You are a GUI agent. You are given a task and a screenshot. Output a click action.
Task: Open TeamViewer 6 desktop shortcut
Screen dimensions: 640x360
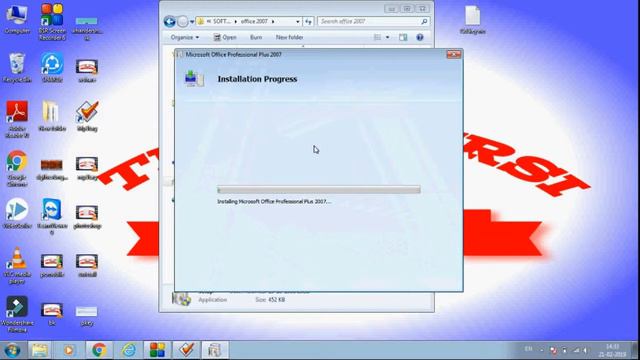point(52,216)
